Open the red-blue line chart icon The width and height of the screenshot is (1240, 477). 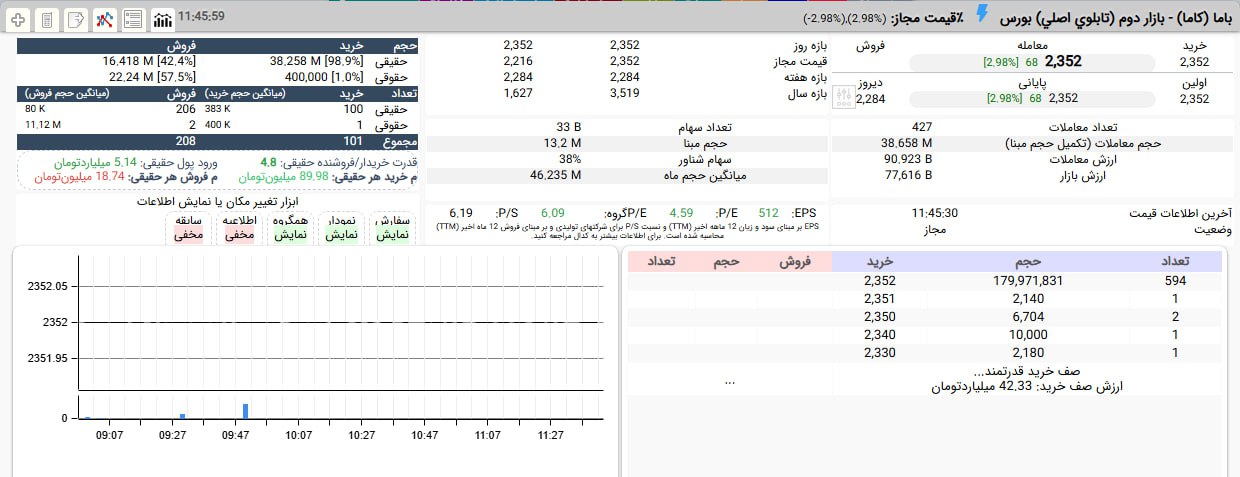(x=104, y=19)
